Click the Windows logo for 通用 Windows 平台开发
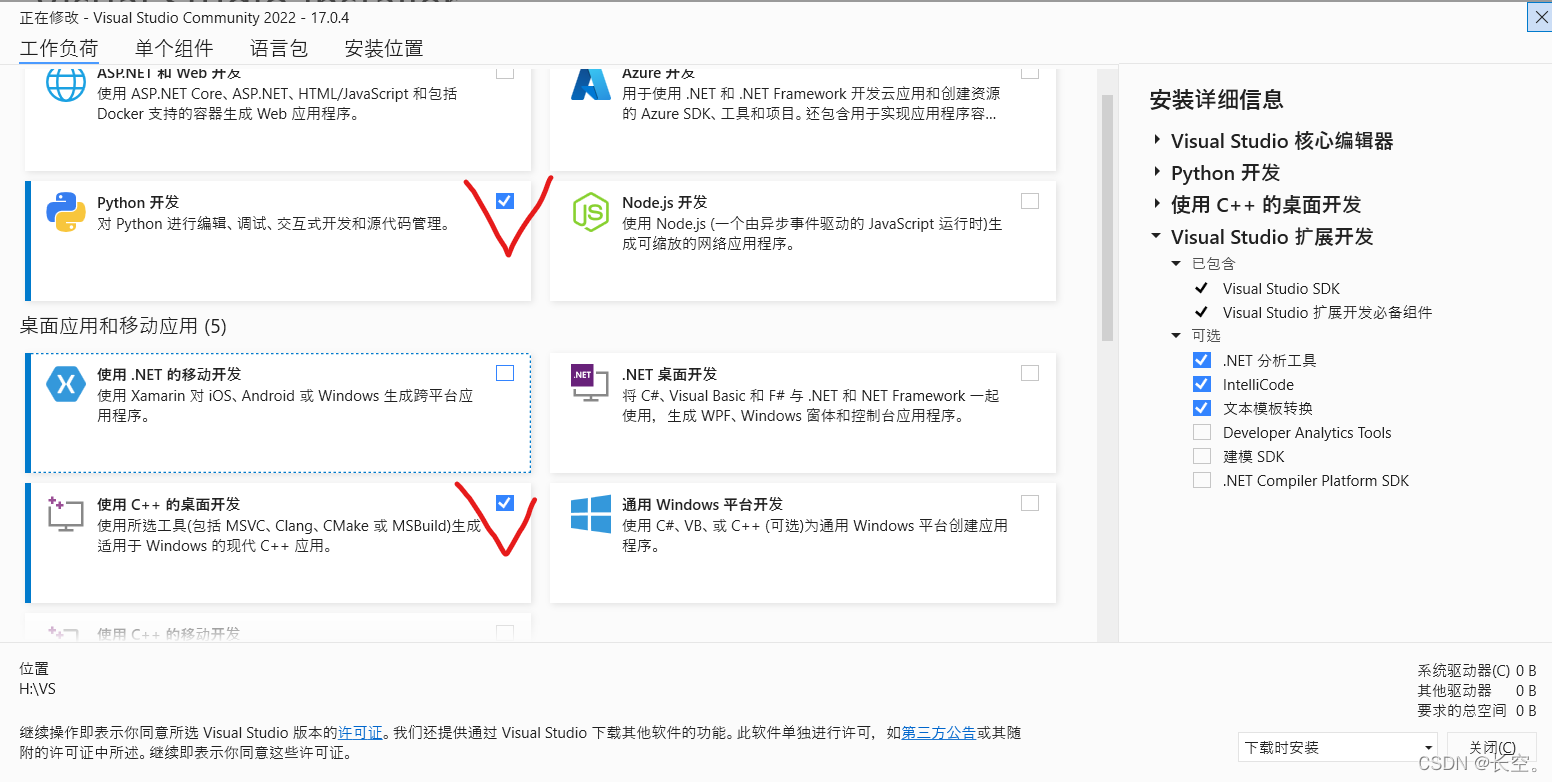1552x782 pixels. pyautogui.click(x=590, y=513)
